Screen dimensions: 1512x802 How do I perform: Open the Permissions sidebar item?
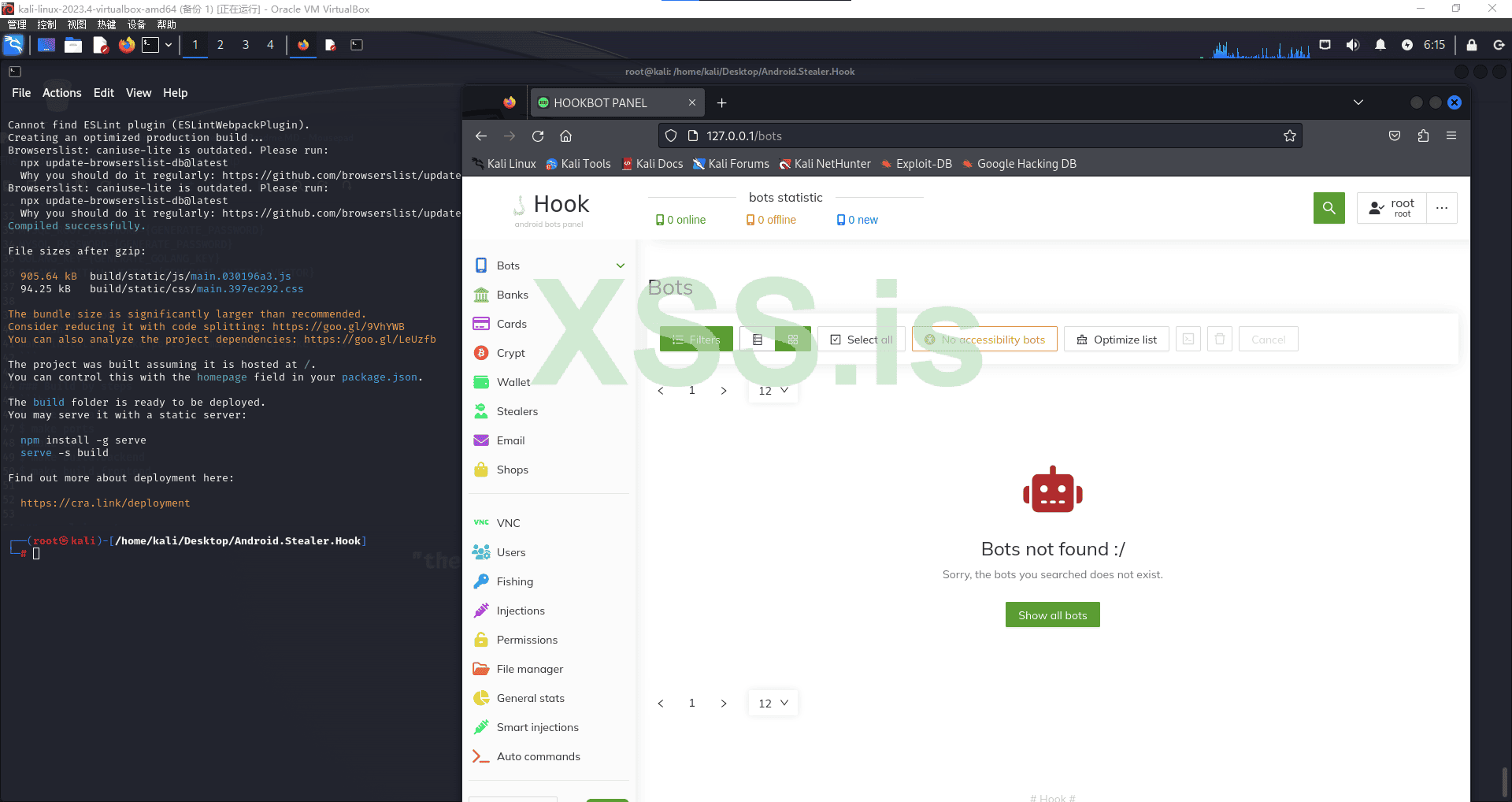(x=550, y=640)
